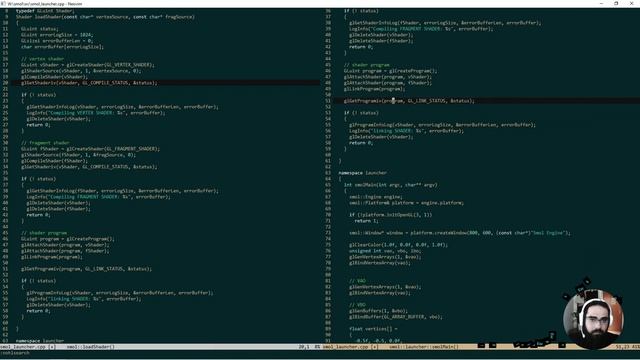
Task: Click left pane line 11 GLuint status
Action: click(40, 29)
